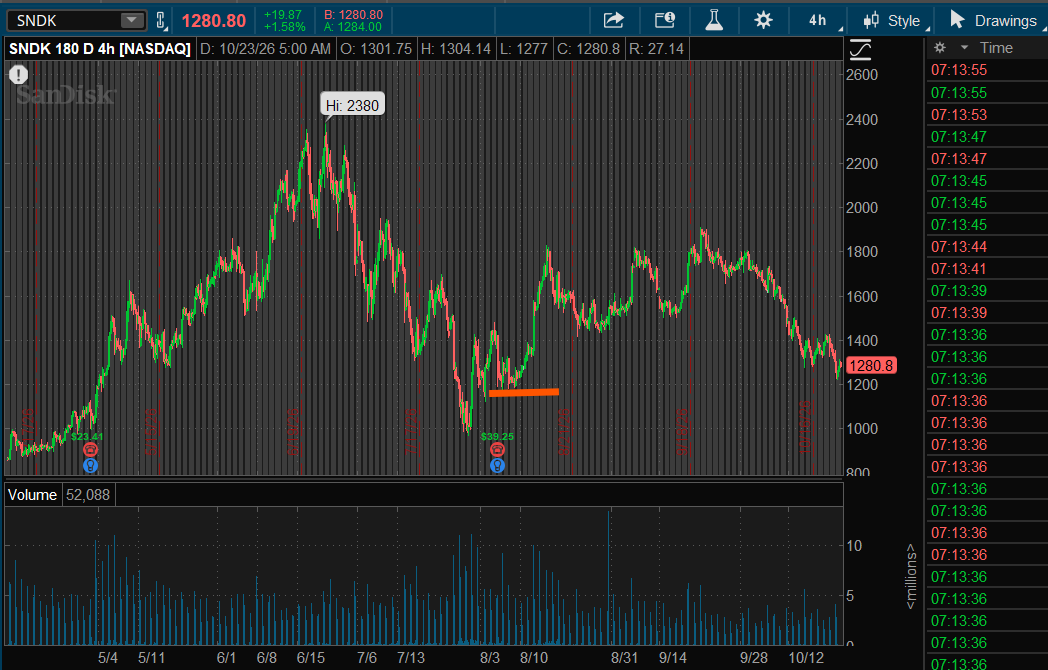Click the 1000 price axis label
Image resolution: width=1048 pixels, height=670 pixels.
[862, 429]
